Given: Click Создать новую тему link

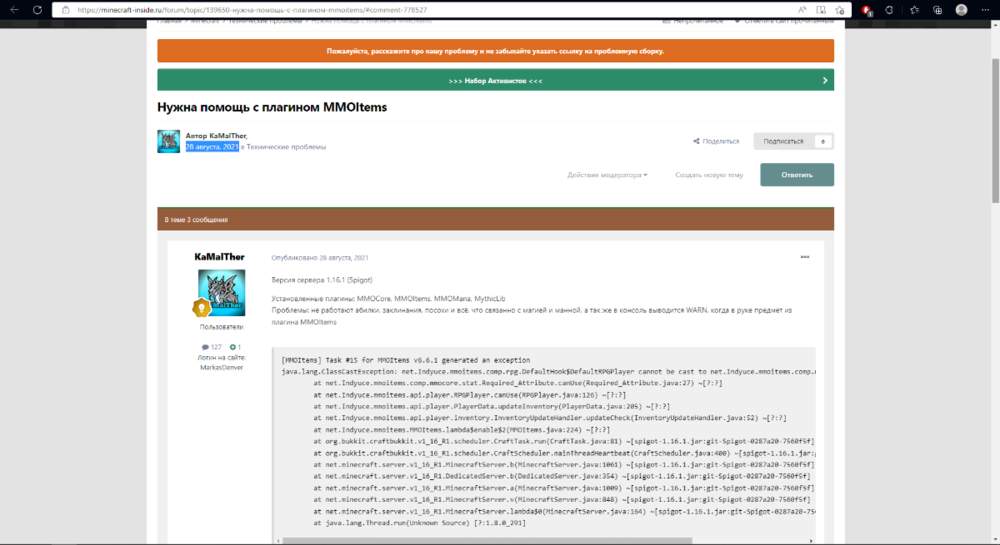Looking at the screenshot, I should pyautogui.click(x=709, y=175).
